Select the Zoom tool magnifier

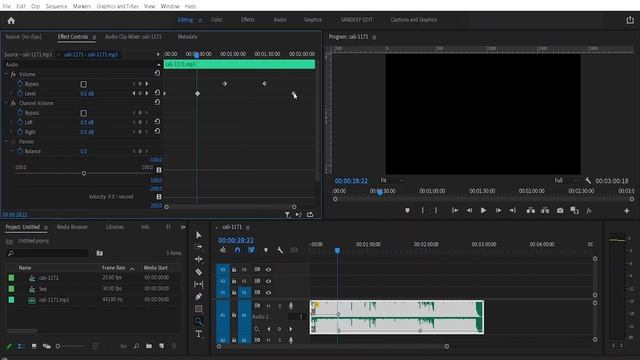point(198,321)
